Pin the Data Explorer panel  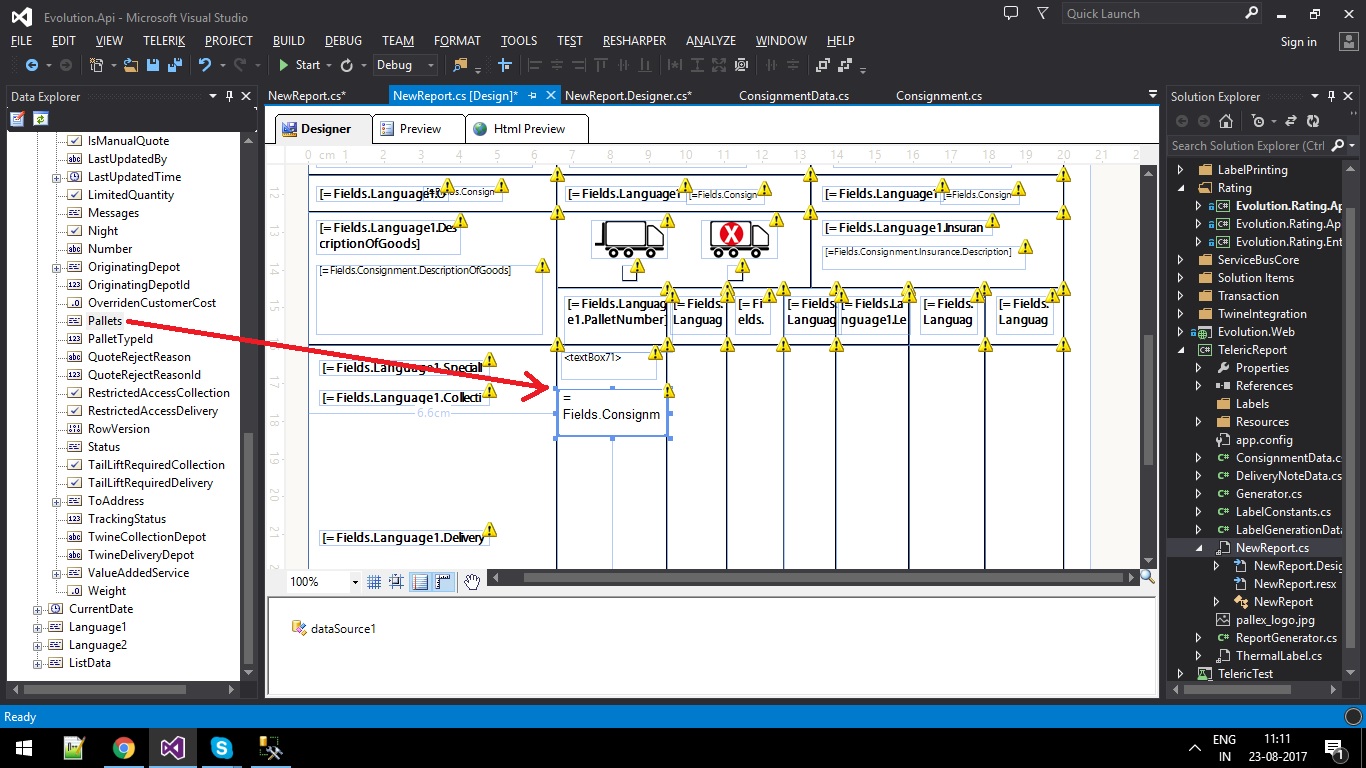click(x=230, y=96)
